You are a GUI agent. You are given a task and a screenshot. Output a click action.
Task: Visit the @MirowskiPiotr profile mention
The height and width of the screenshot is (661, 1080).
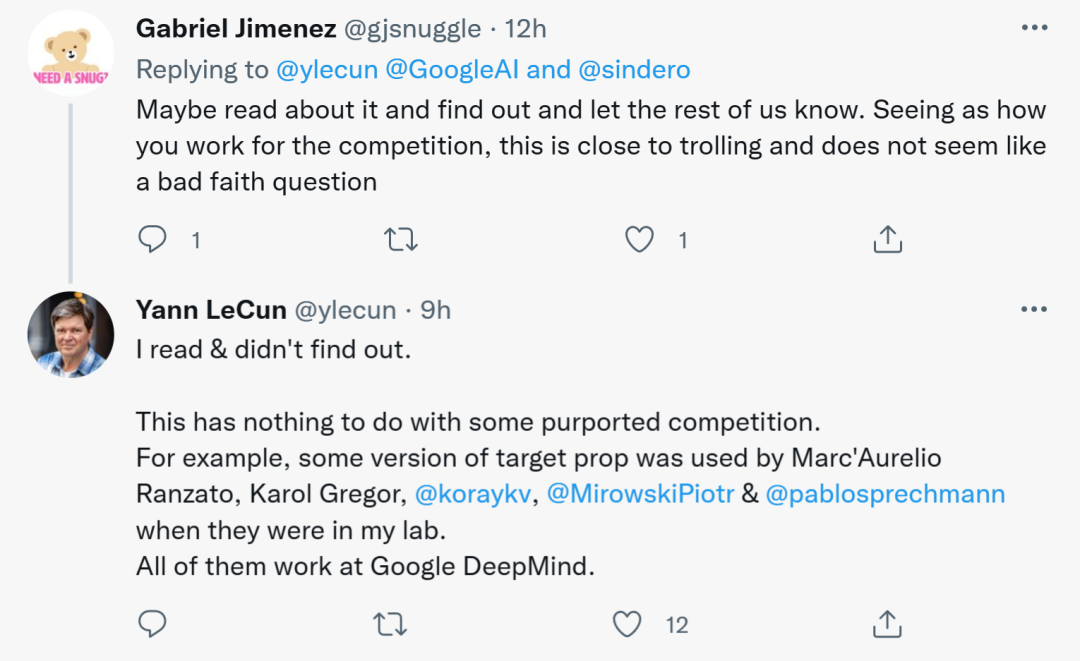point(638,494)
